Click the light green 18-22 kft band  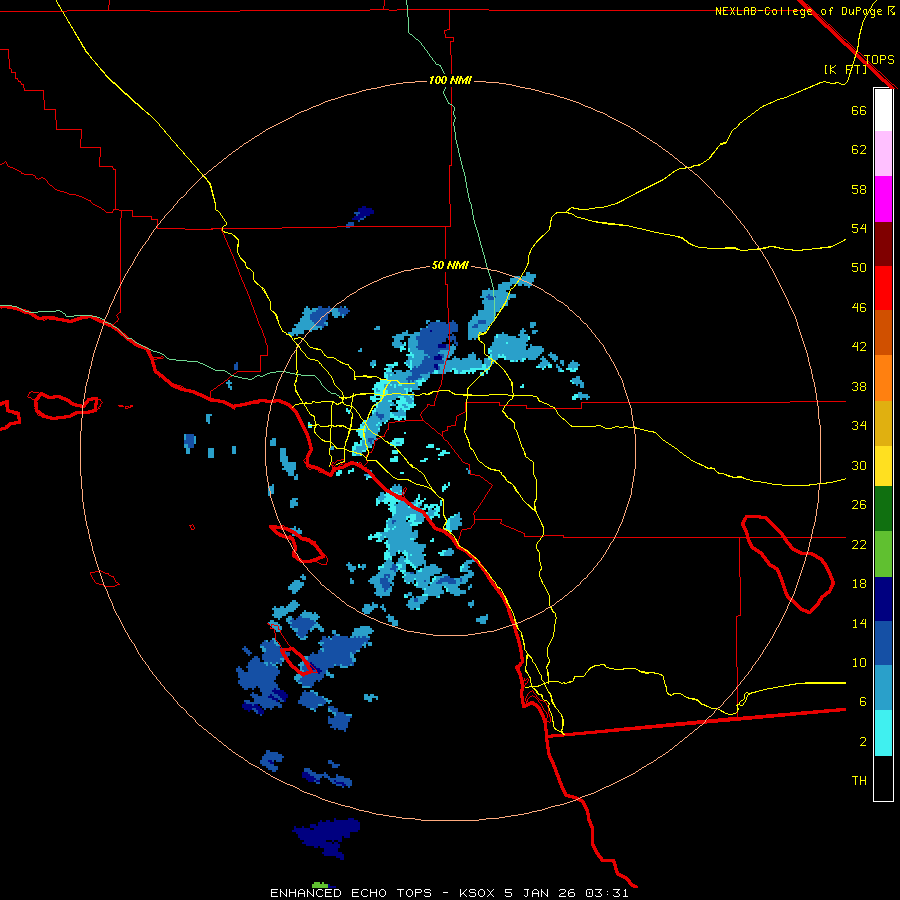(x=883, y=554)
